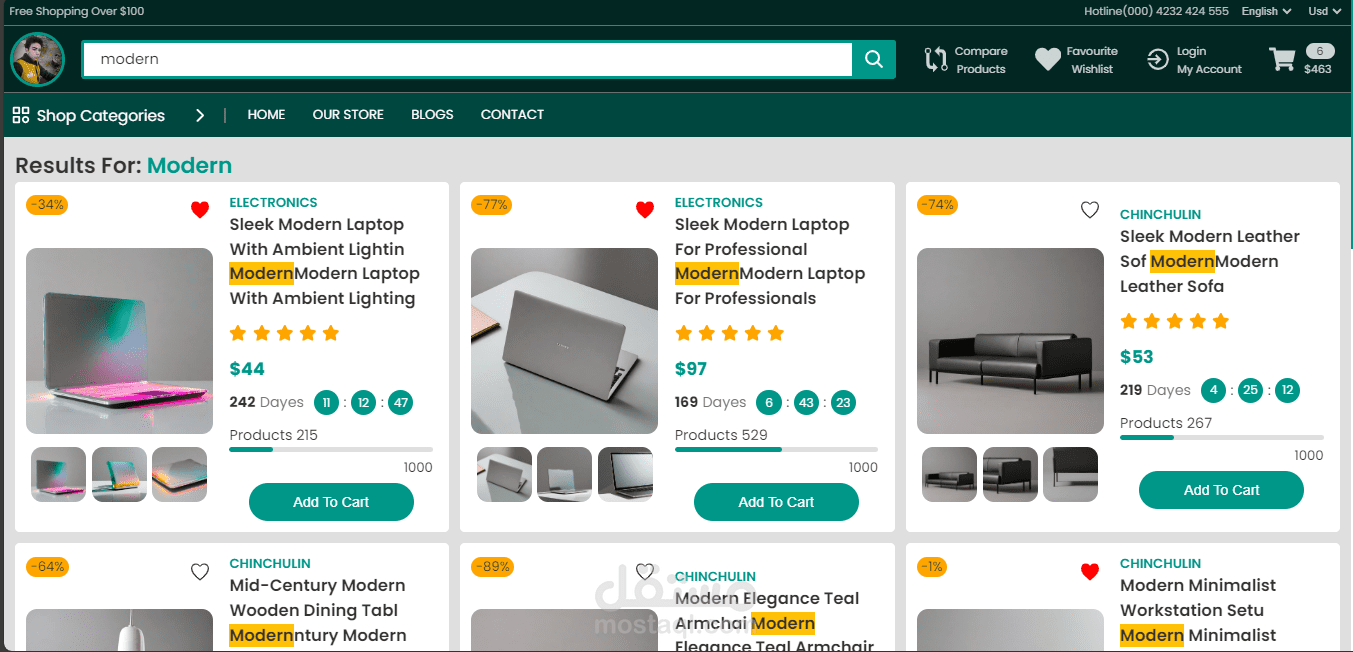Click the search magnifier icon

click(872, 59)
